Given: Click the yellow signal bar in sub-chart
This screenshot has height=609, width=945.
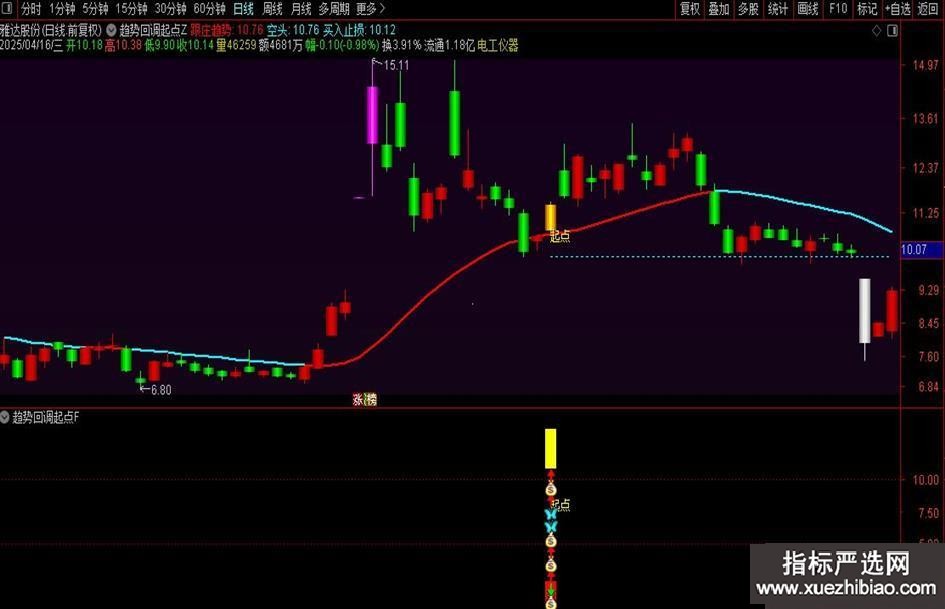Looking at the screenshot, I should tap(550, 449).
